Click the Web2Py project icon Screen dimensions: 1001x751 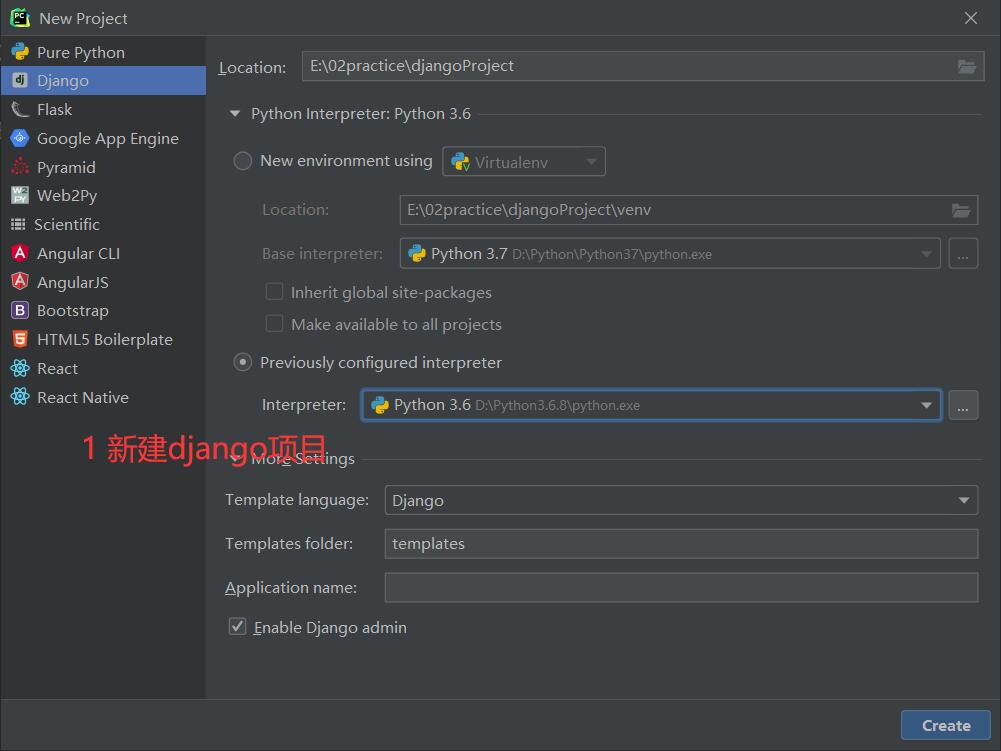pyautogui.click(x=20, y=195)
